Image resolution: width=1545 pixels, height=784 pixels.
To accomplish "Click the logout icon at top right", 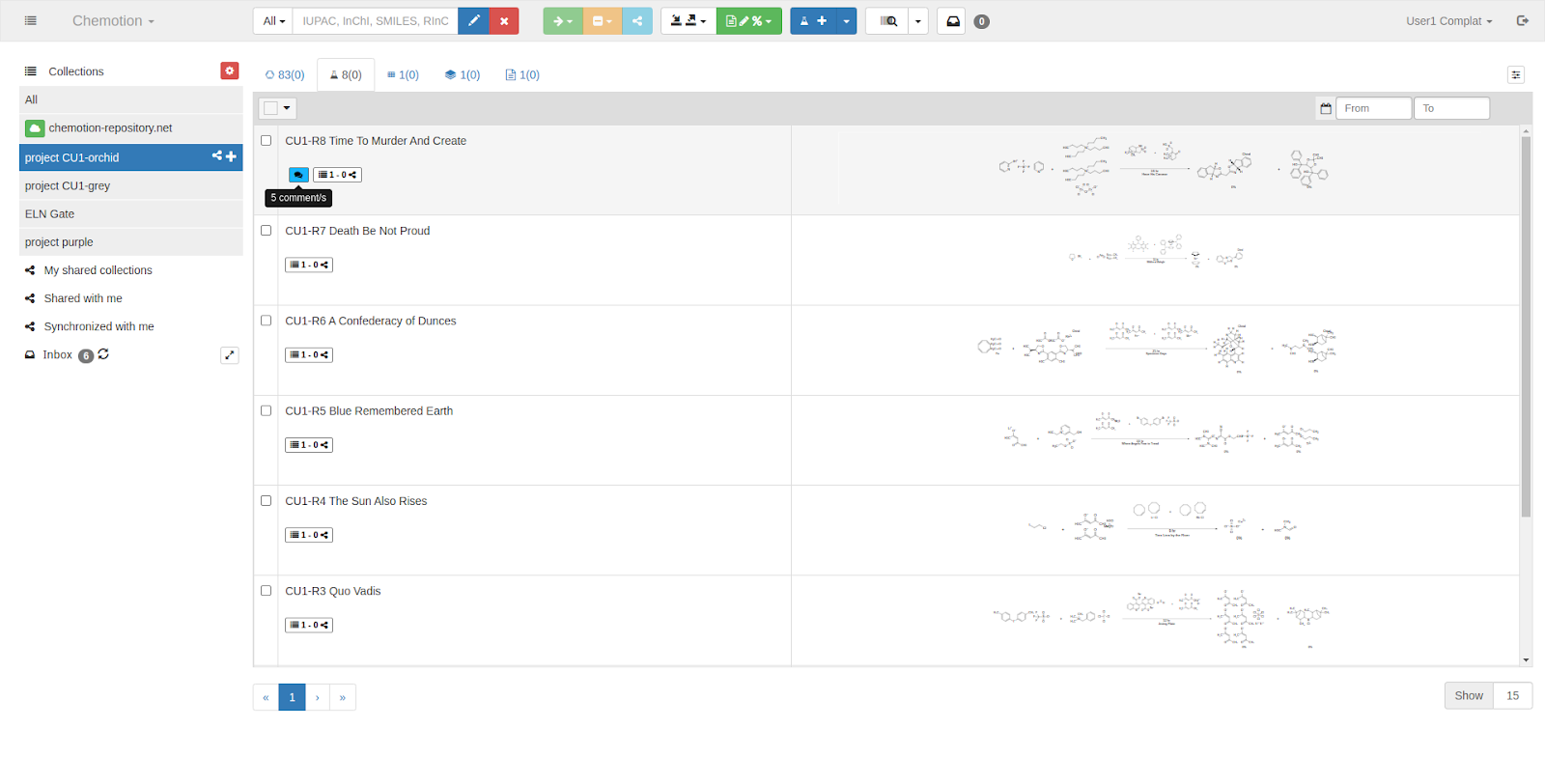I will (x=1523, y=21).
